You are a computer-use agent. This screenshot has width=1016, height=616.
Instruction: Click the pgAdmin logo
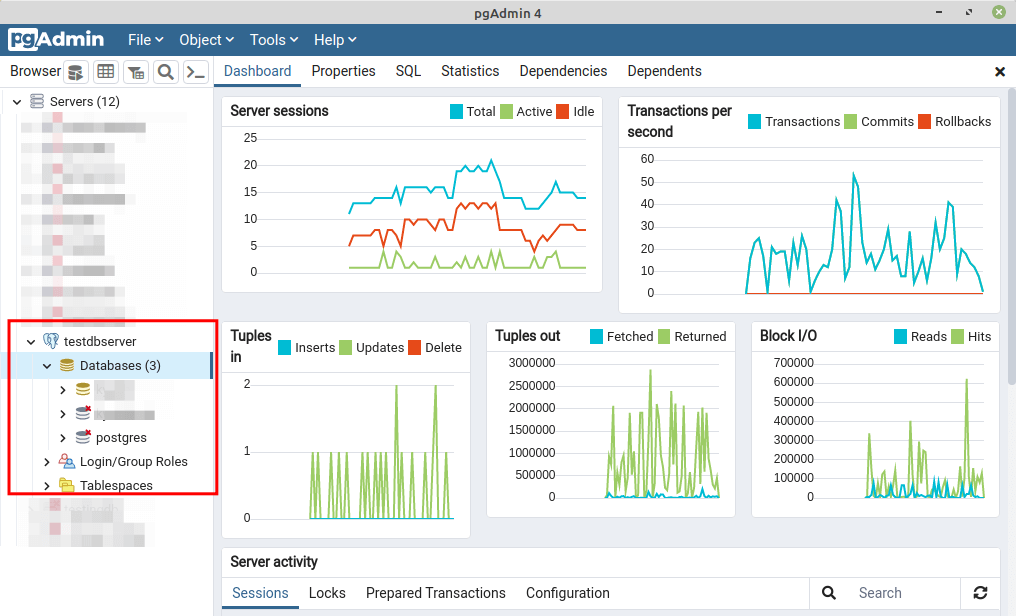[x=57, y=40]
